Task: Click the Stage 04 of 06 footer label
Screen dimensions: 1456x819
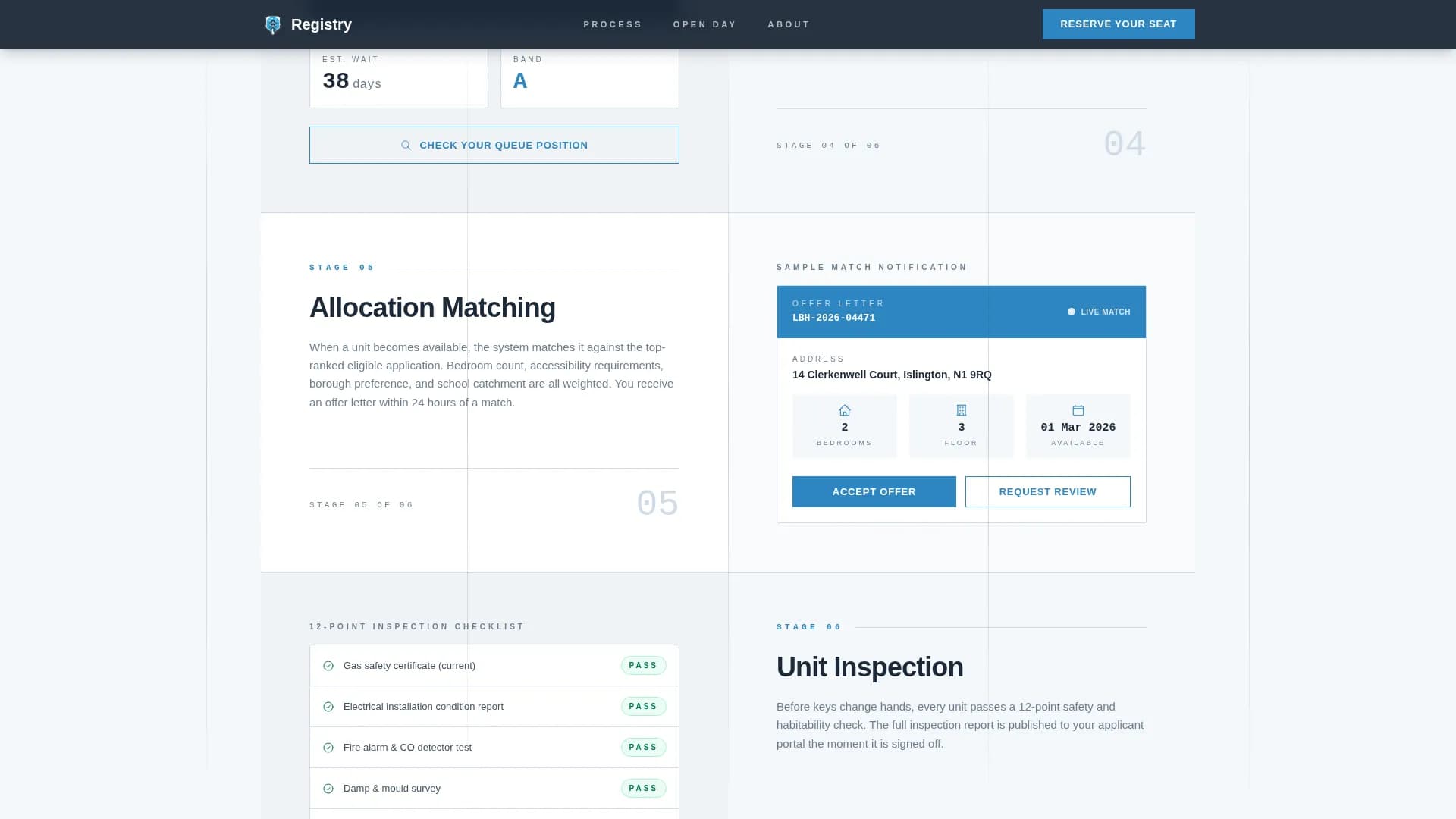Action: 829,146
